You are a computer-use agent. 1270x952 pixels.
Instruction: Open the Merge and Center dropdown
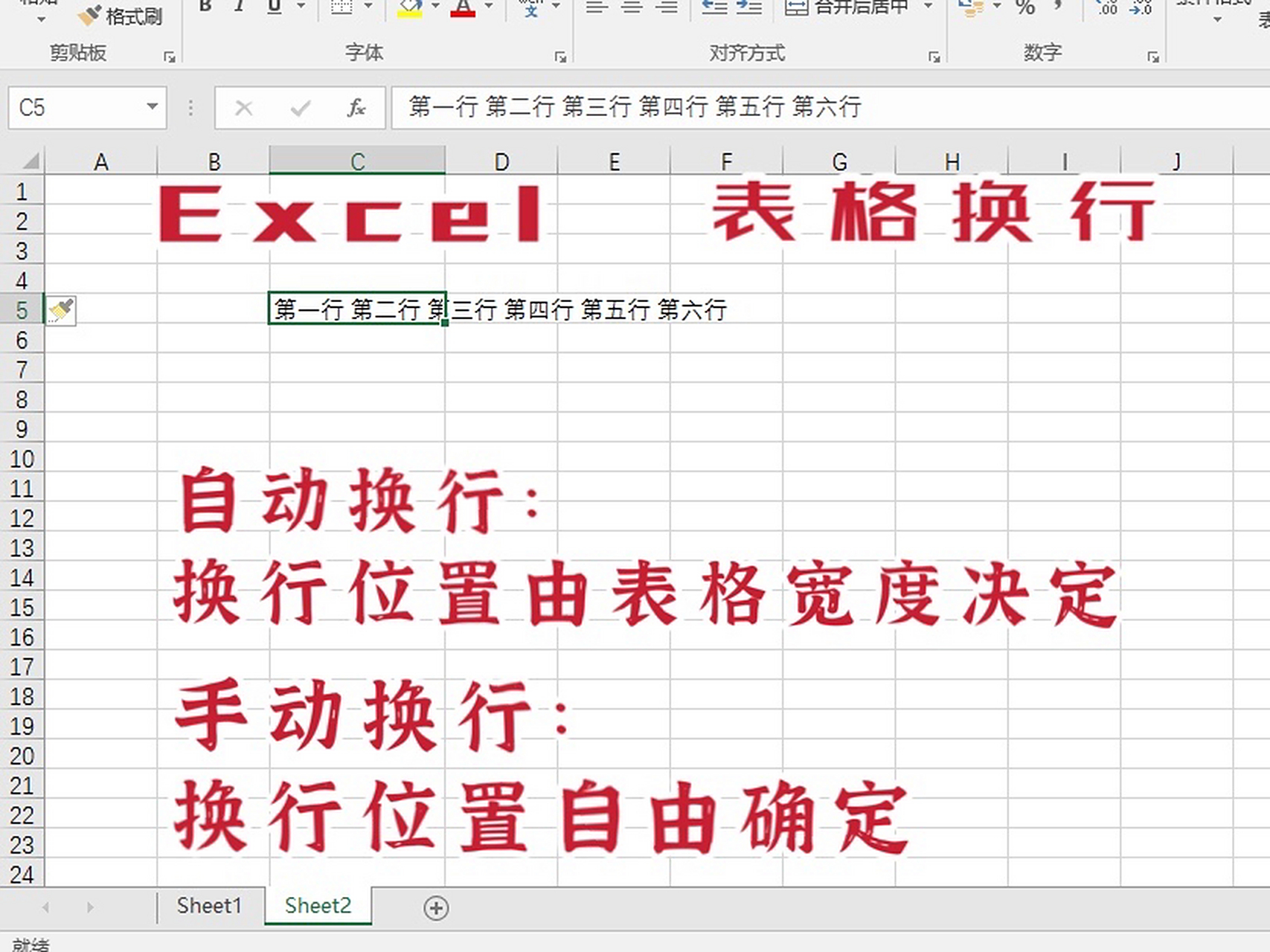[x=925, y=8]
